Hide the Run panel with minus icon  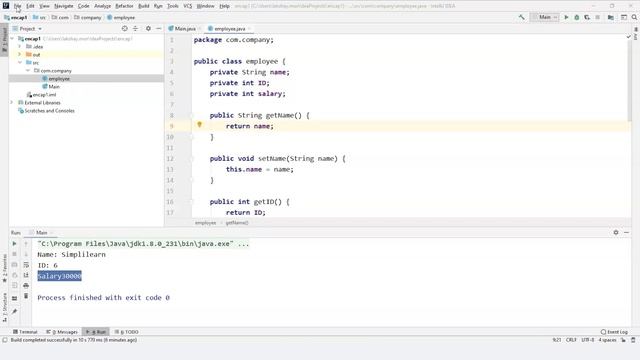pyautogui.click(x=627, y=232)
